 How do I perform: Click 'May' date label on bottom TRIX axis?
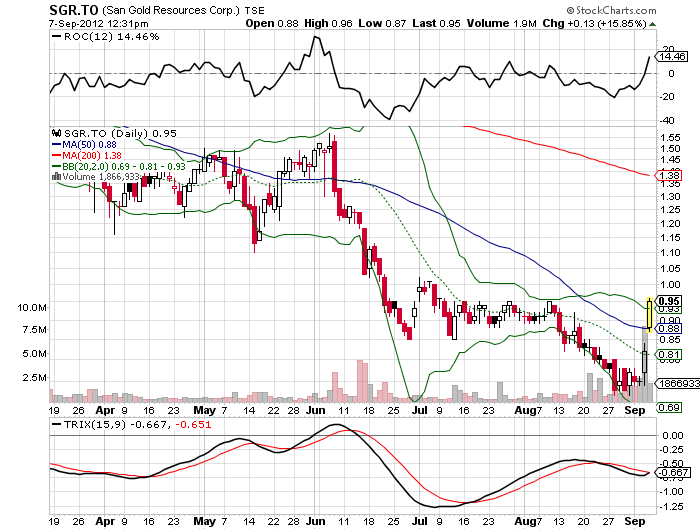[x=204, y=521]
